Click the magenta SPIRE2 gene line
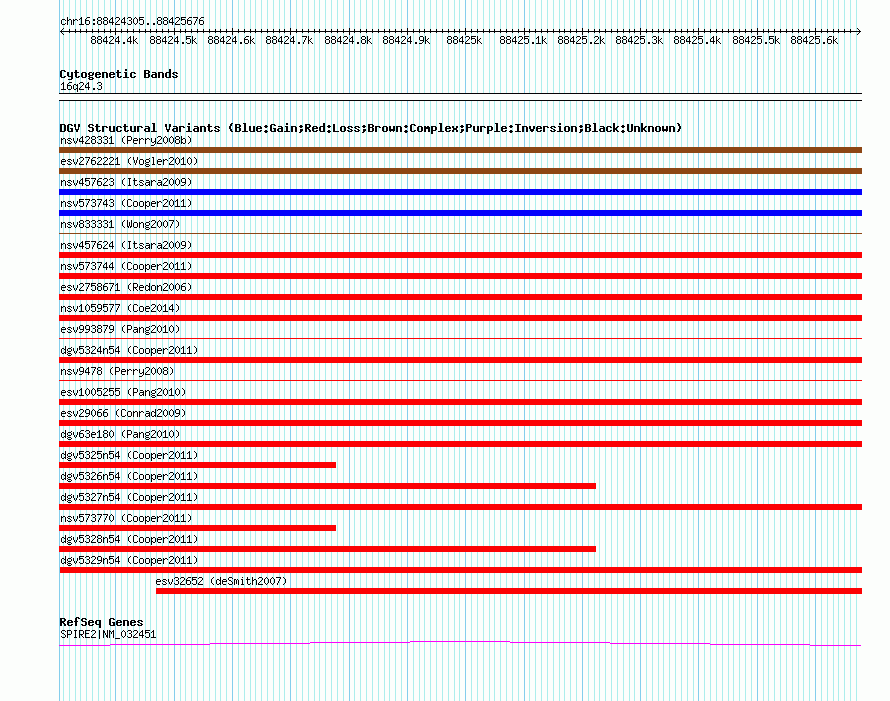The height and width of the screenshot is (701, 890). pyautogui.click(x=460, y=643)
